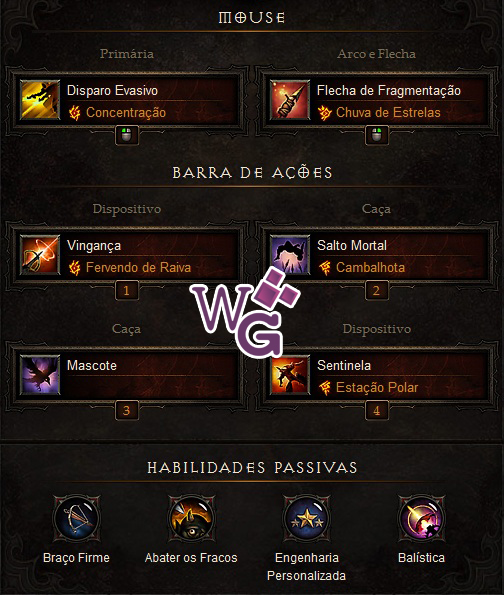Select hotkey slot 1 under Vingança
Screen dimensions: 504x595
click(127, 291)
